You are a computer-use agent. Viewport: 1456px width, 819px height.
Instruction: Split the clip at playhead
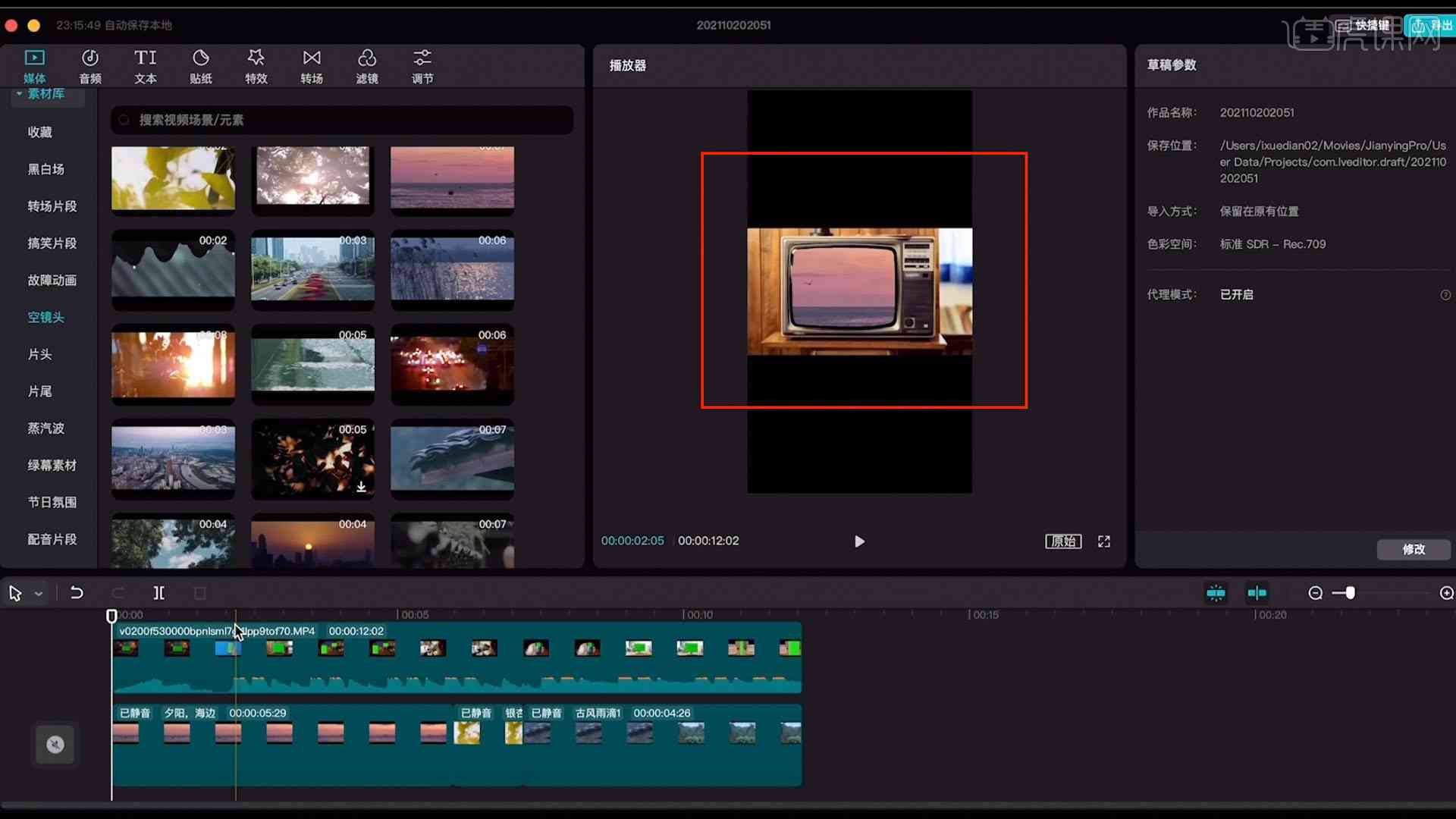point(158,593)
